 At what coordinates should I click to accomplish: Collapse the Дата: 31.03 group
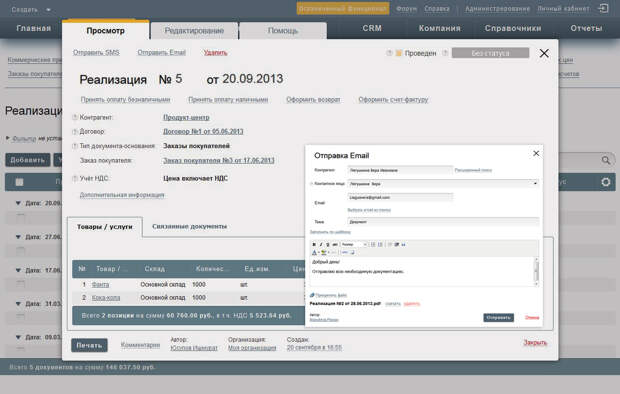coord(18,304)
